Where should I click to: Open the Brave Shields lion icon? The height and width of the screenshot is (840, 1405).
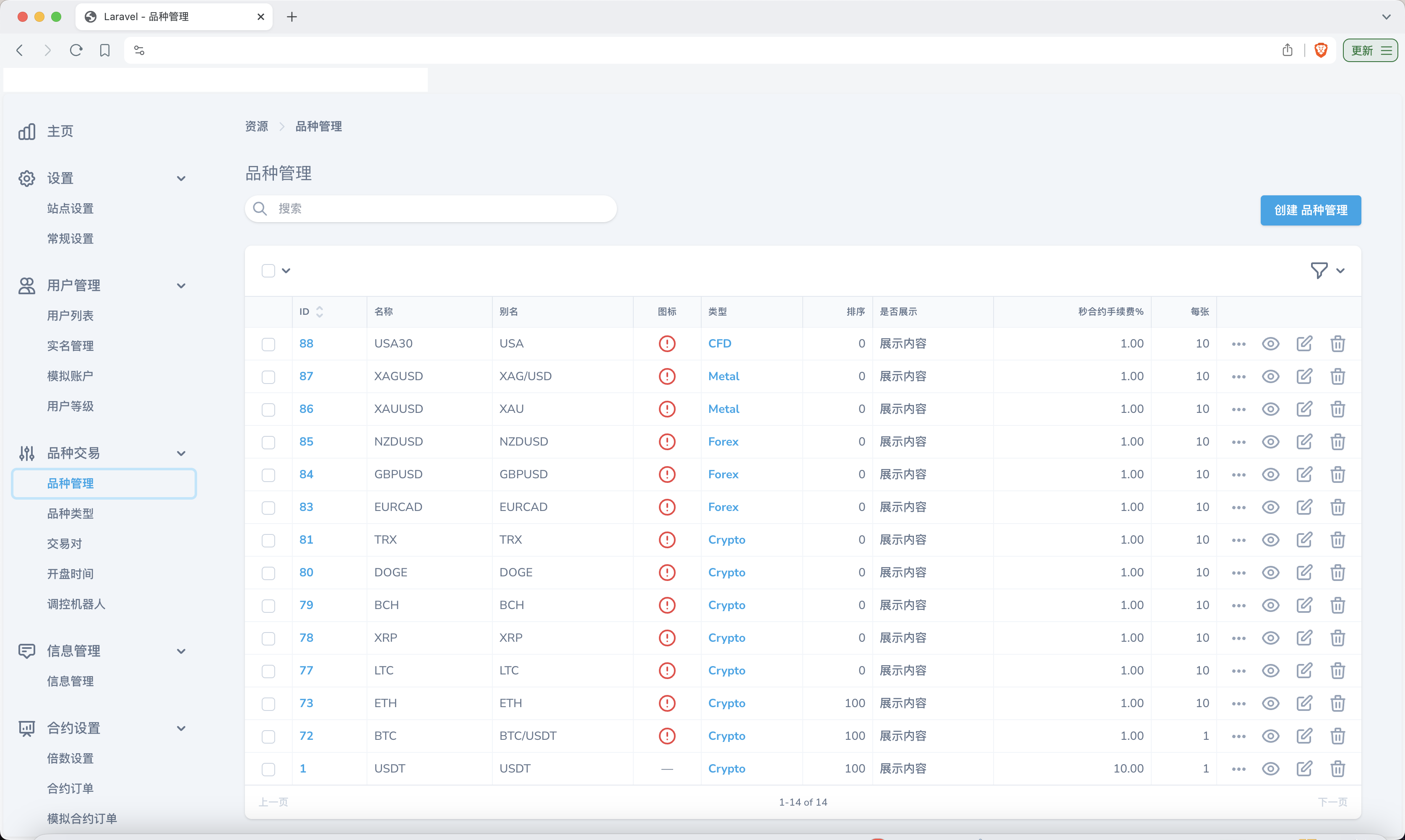click(x=1321, y=50)
